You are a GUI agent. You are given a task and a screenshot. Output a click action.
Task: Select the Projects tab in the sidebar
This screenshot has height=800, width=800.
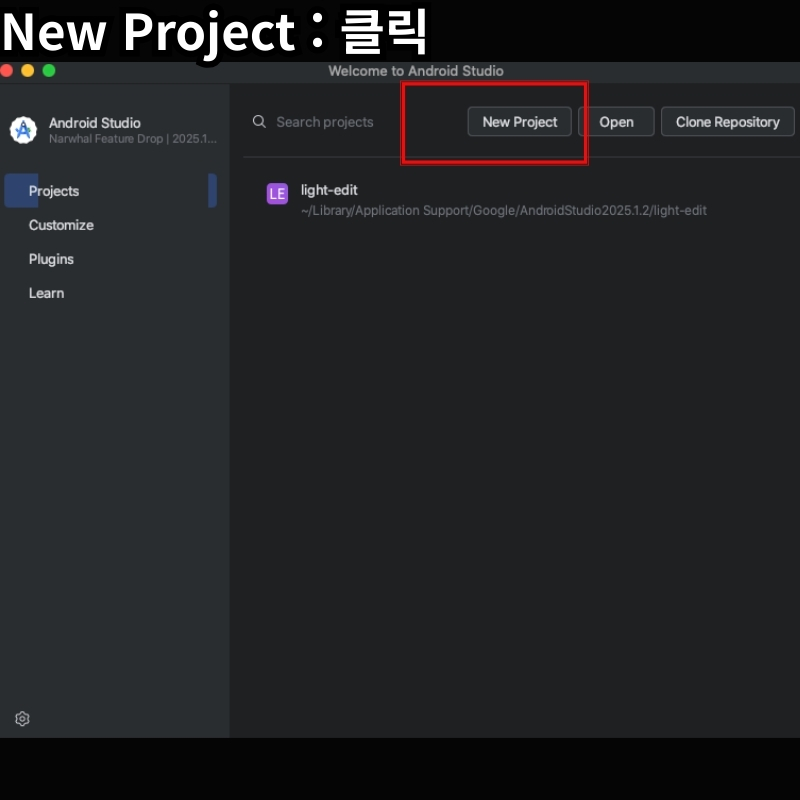coord(110,191)
